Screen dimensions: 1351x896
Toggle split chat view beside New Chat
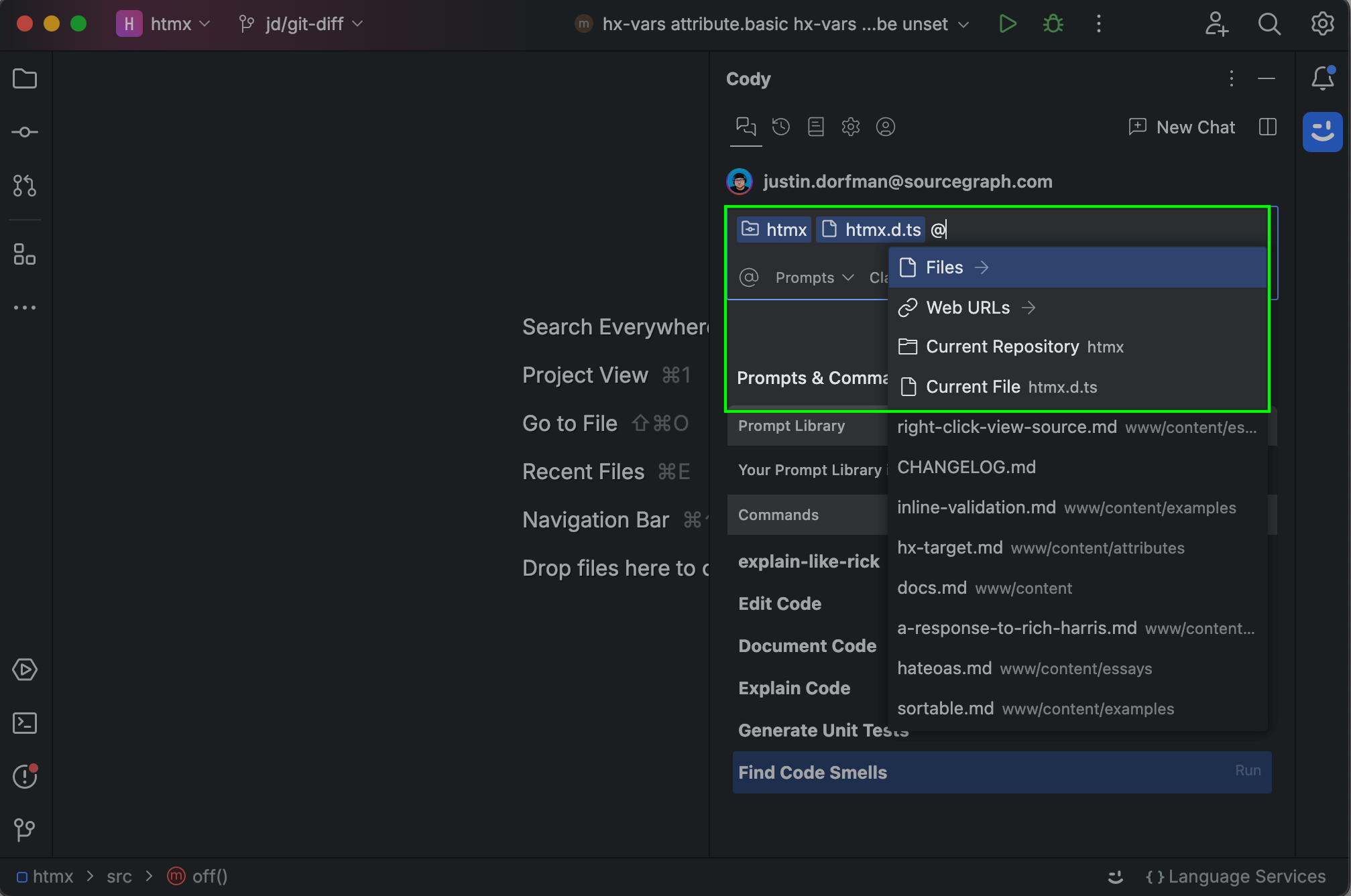[x=1267, y=127]
